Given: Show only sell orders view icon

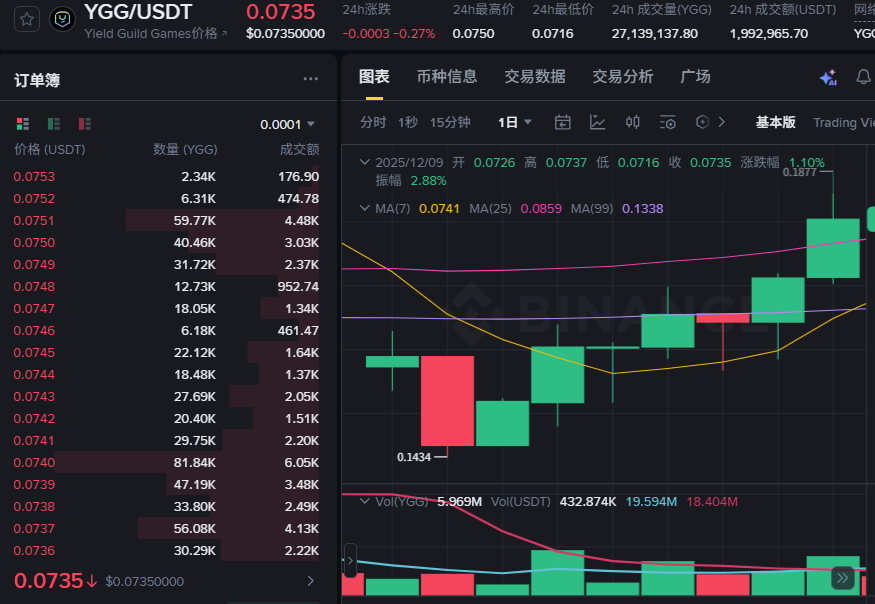Looking at the screenshot, I should [85, 123].
